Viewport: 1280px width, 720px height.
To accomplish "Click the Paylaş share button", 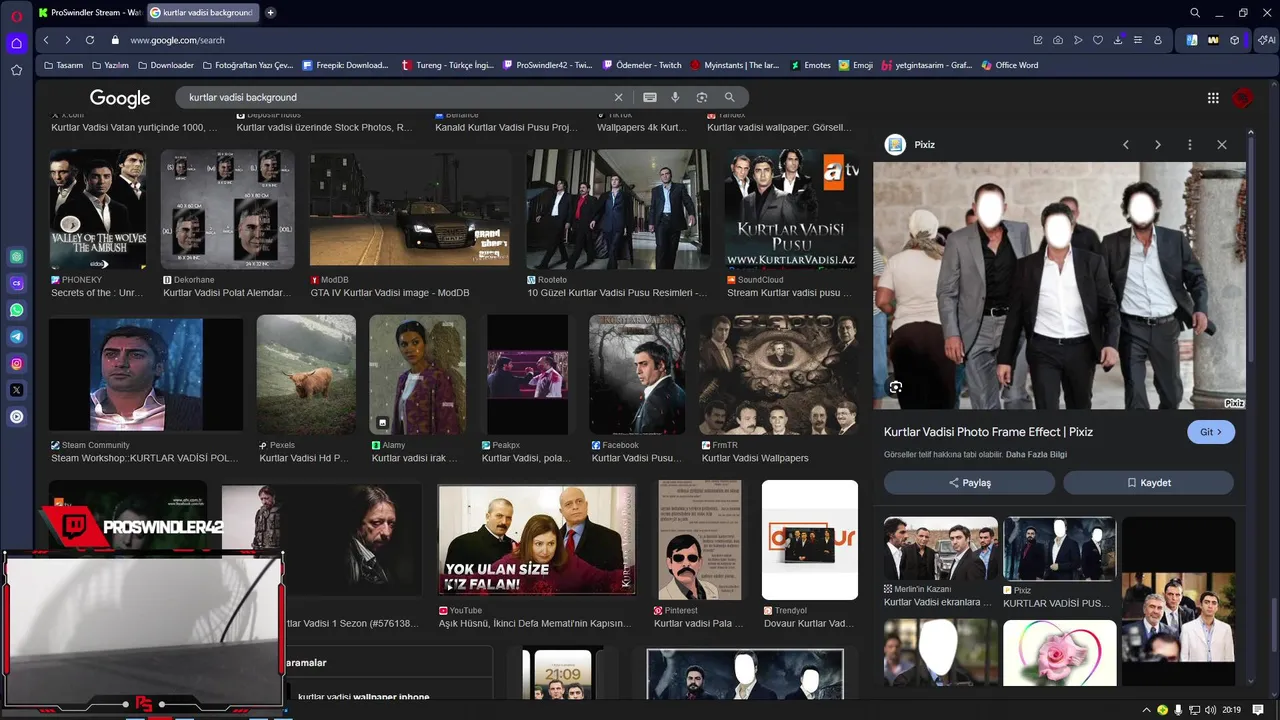I will click(969, 483).
